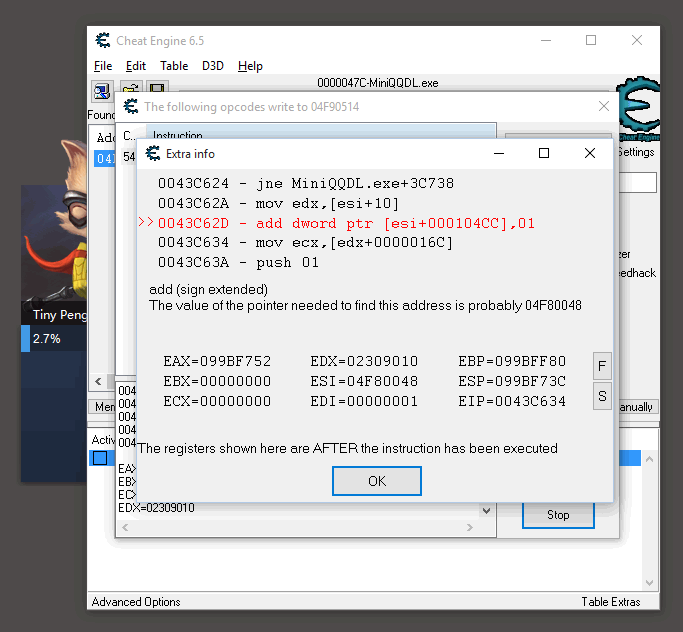Image resolution: width=683 pixels, height=632 pixels.
Task: Click the 2.7% progress bar in background window
Action: 54,338
